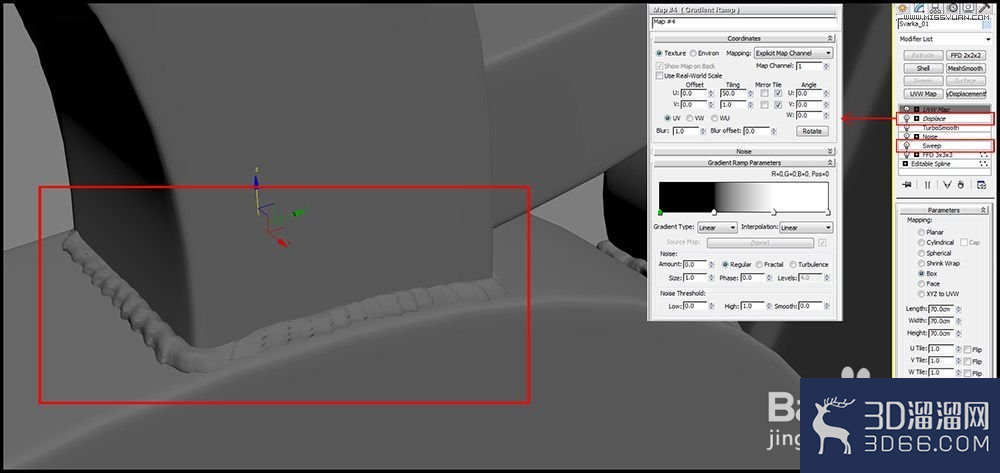Open the Utilities hammer panel tab

[983, 8]
